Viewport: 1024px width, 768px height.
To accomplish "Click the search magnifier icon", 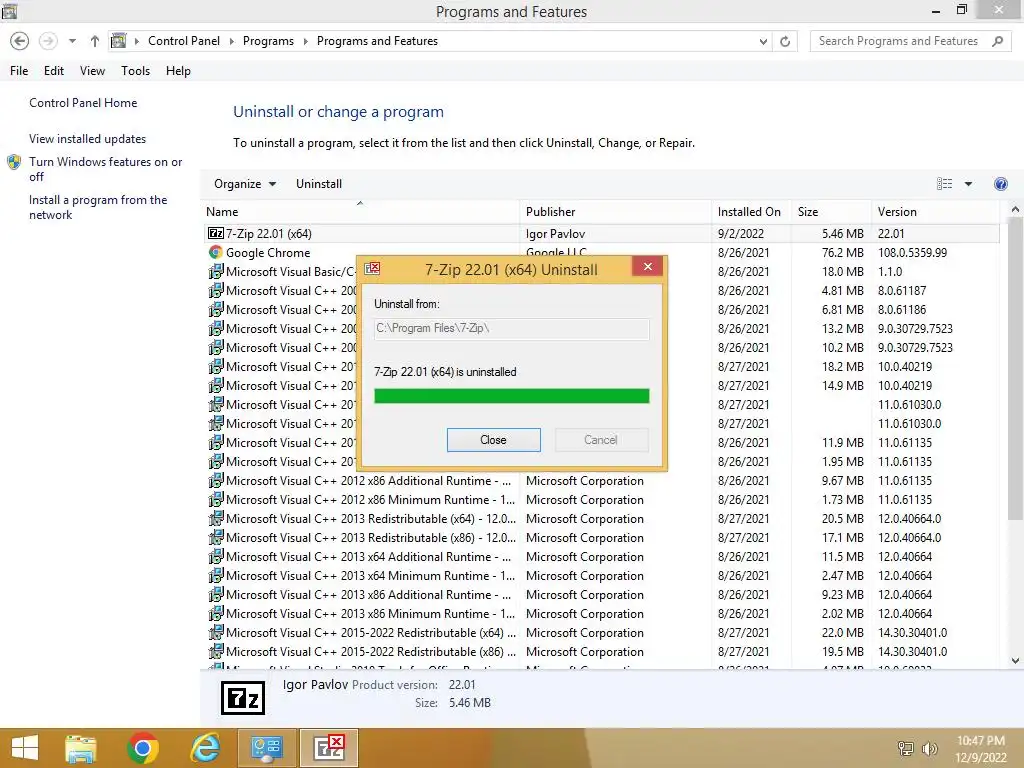I will [x=997, y=41].
